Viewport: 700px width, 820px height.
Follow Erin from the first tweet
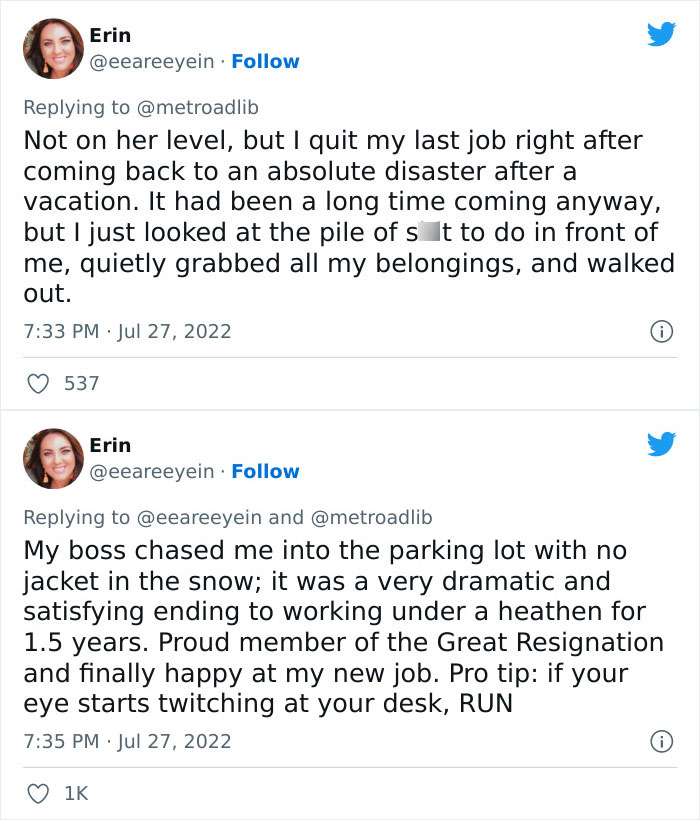pos(265,62)
